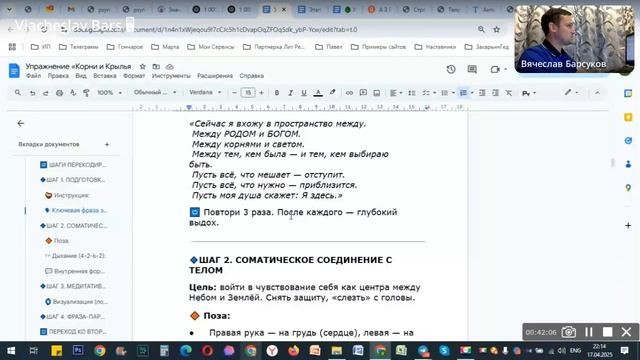The image size is (640, 360).
Task: Open the Файл menu
Action: tap(33, 76)
